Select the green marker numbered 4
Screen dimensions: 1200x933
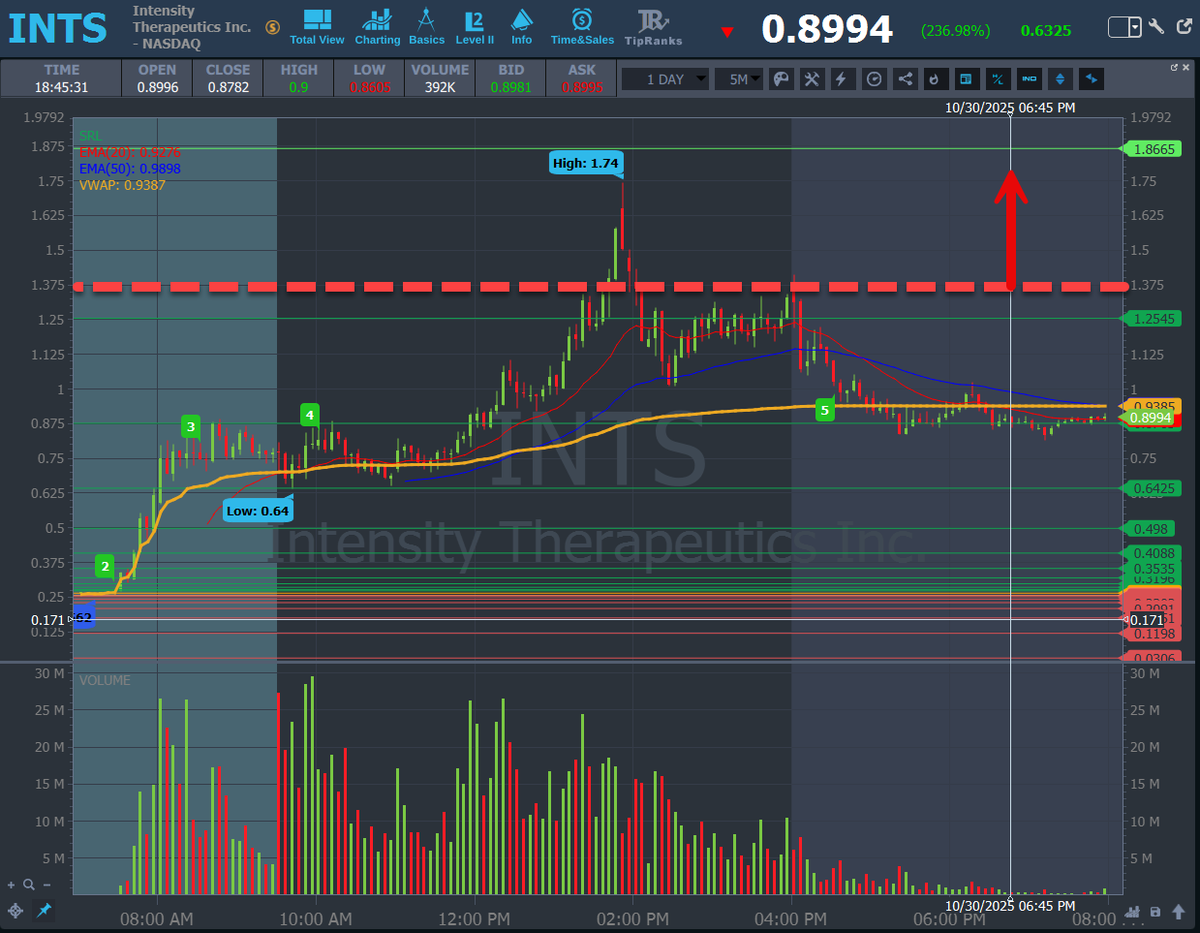coord(310,414)
